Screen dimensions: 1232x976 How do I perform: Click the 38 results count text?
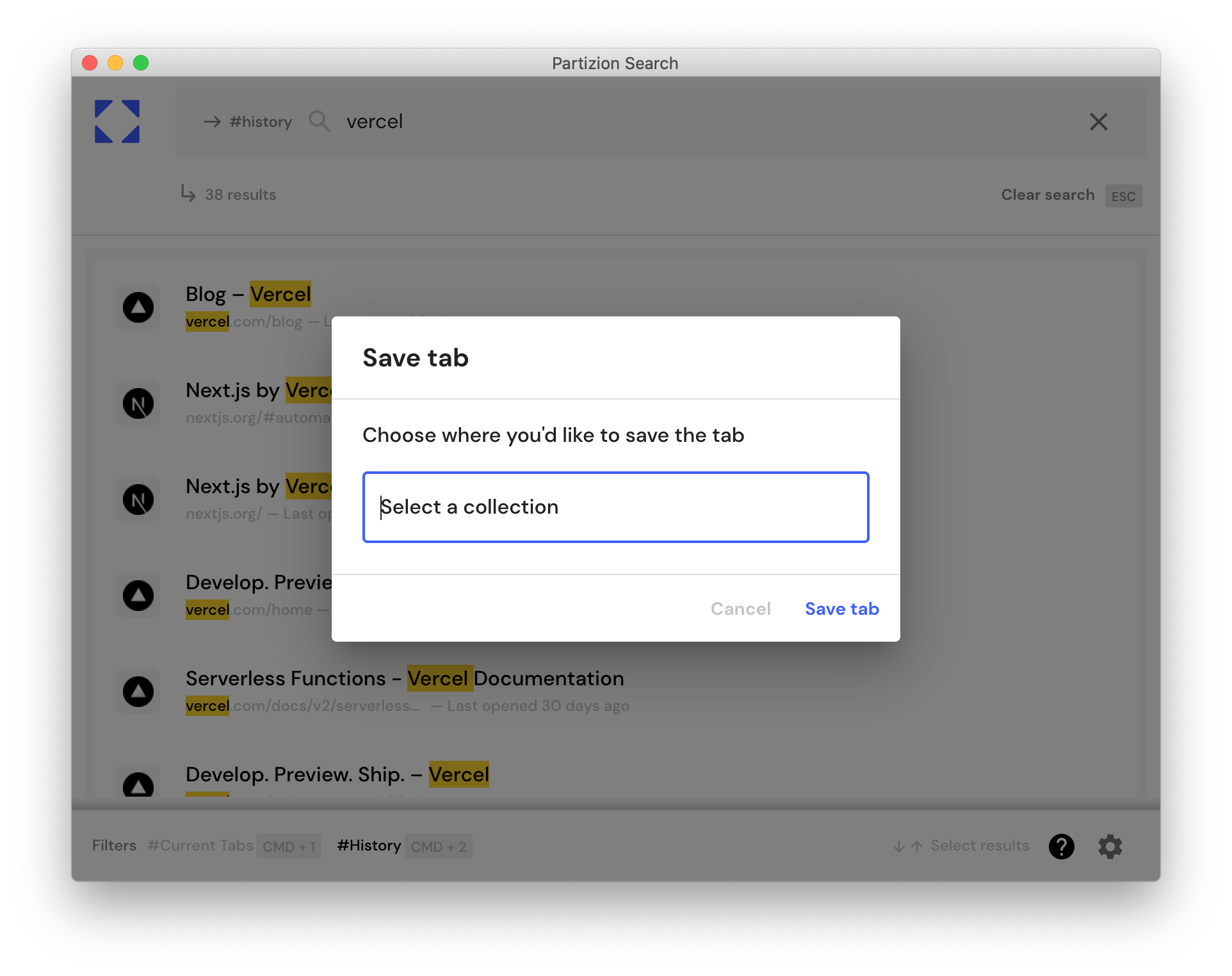(x=240, y=195)
